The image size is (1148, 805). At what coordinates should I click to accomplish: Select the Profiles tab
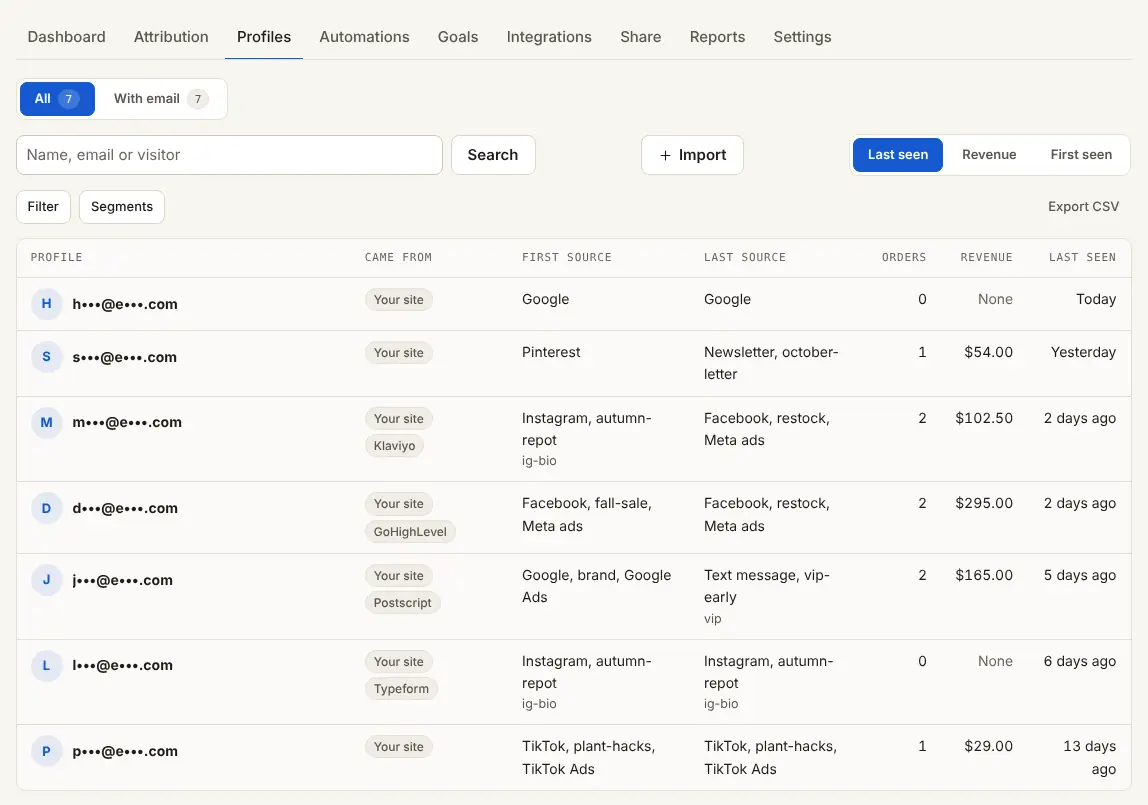(x=264, y=37)
